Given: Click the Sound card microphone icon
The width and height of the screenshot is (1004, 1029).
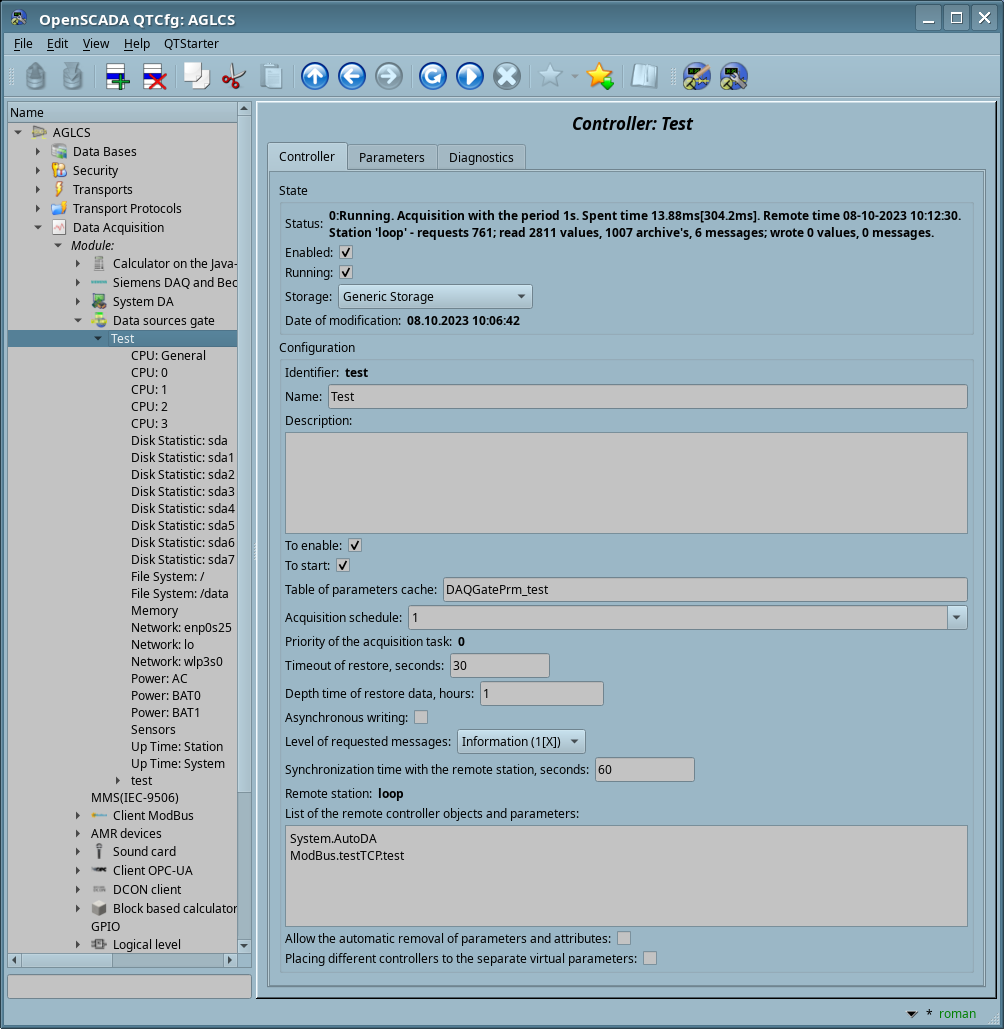Looking at the screenshot, I should coord(99,852).
